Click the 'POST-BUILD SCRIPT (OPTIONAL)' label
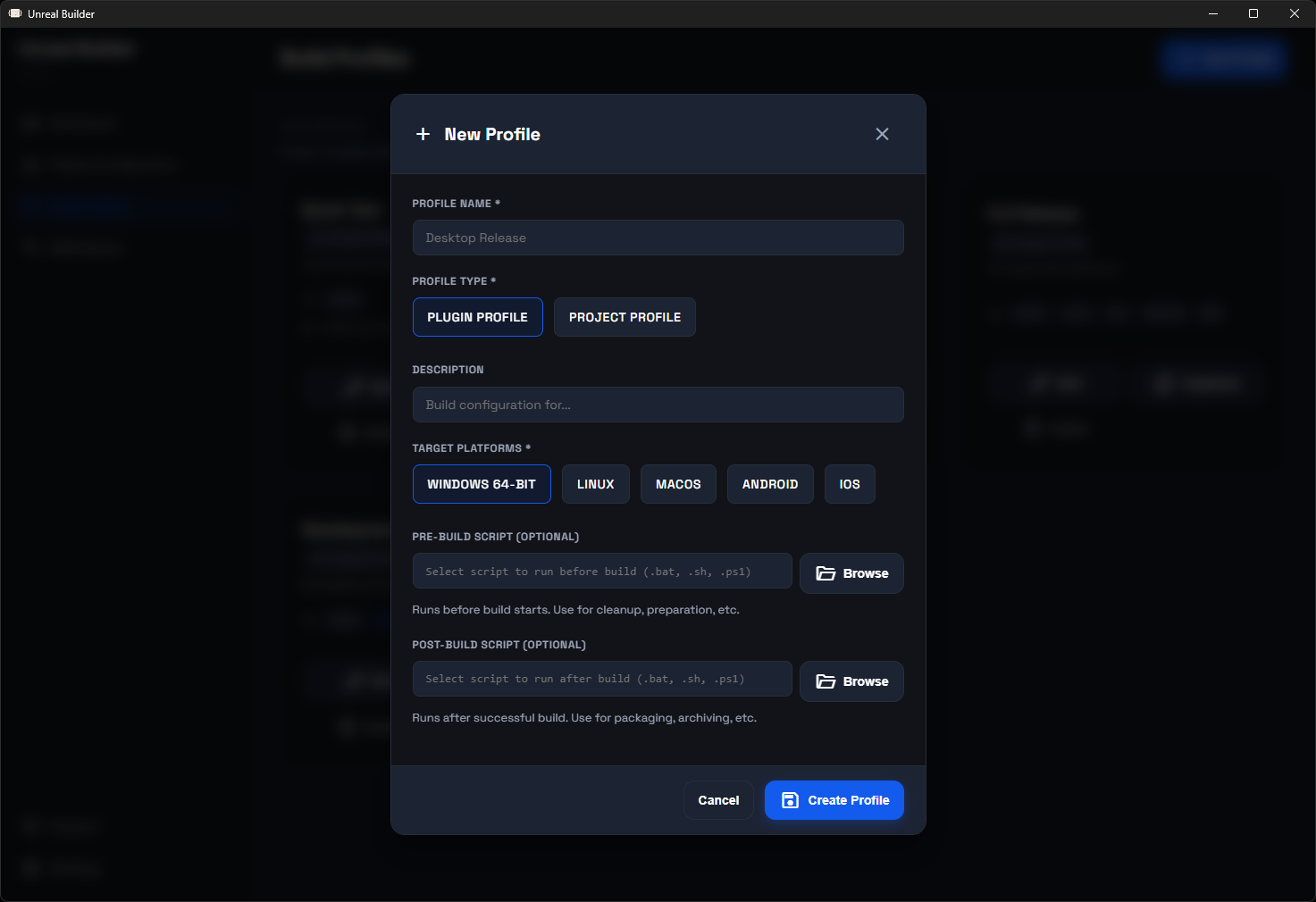1316x902 pixels. [x=499, y=645]
